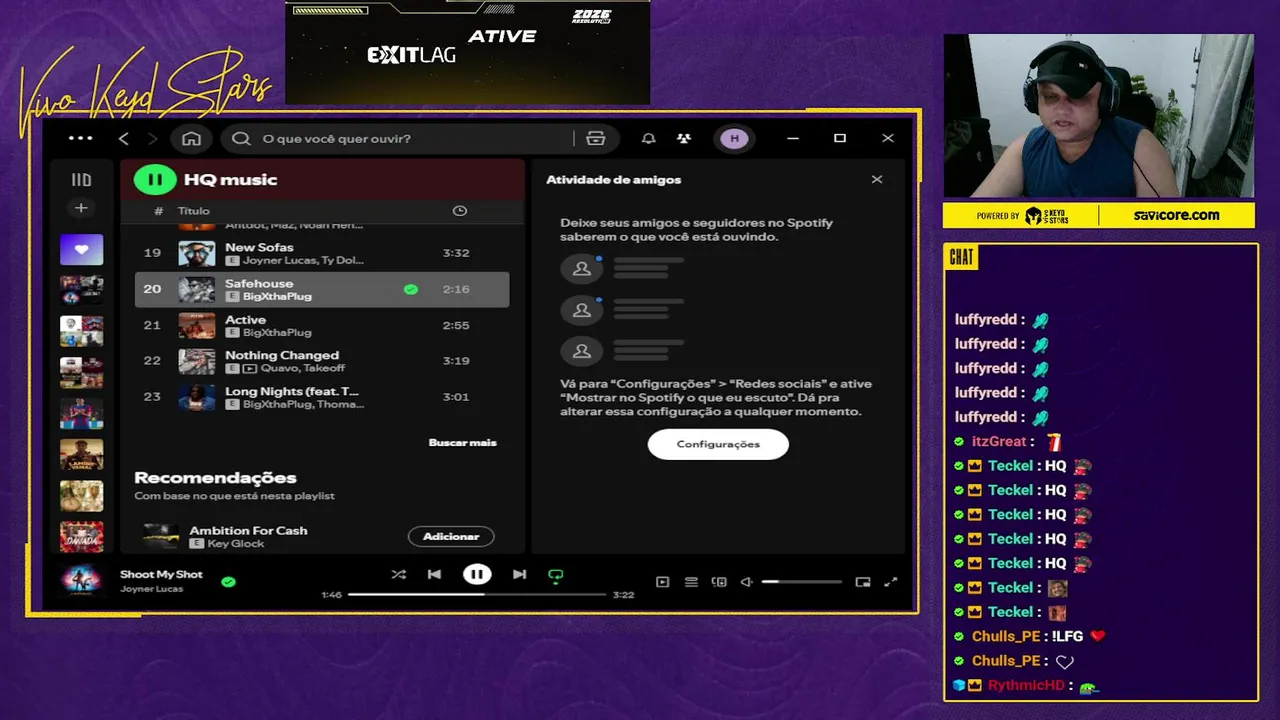The width and height of the screenshot is (1280, 720).
Task: Sort by the 'Título' column header
Action: (x=194, y=211)
